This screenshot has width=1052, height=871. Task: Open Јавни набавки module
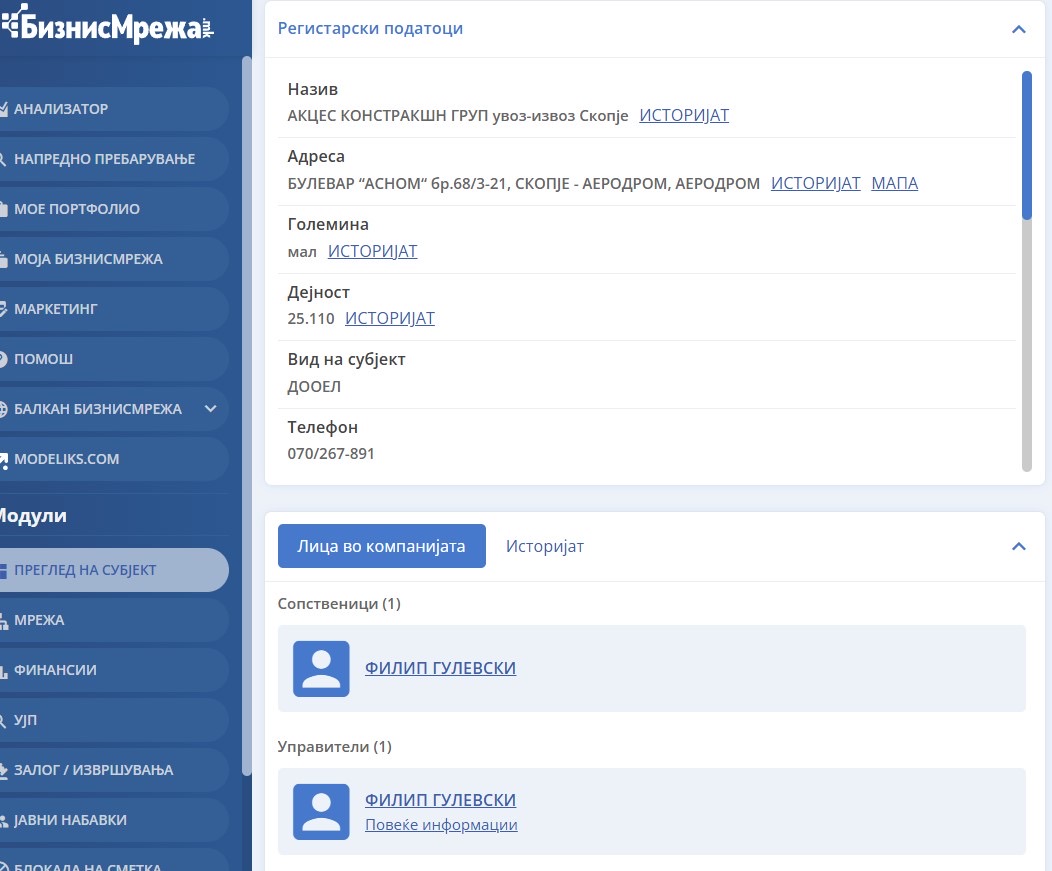(70, 820)
